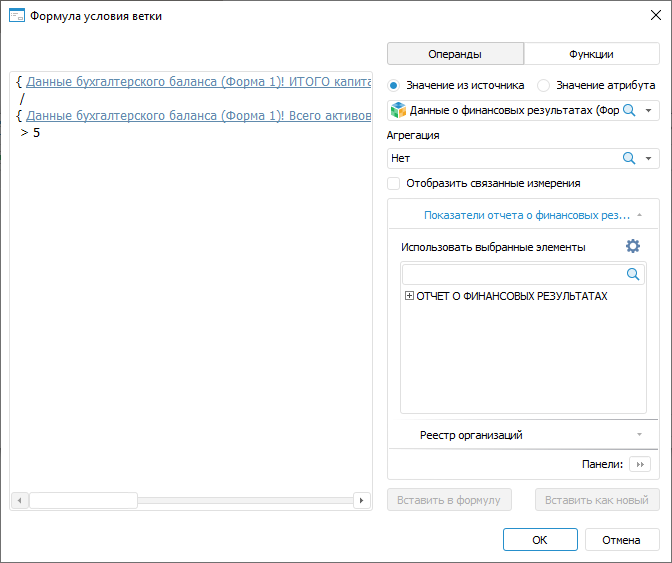The image size is (672, 563).
Task: Click the search icon in data source field
Action: (629, 110)
